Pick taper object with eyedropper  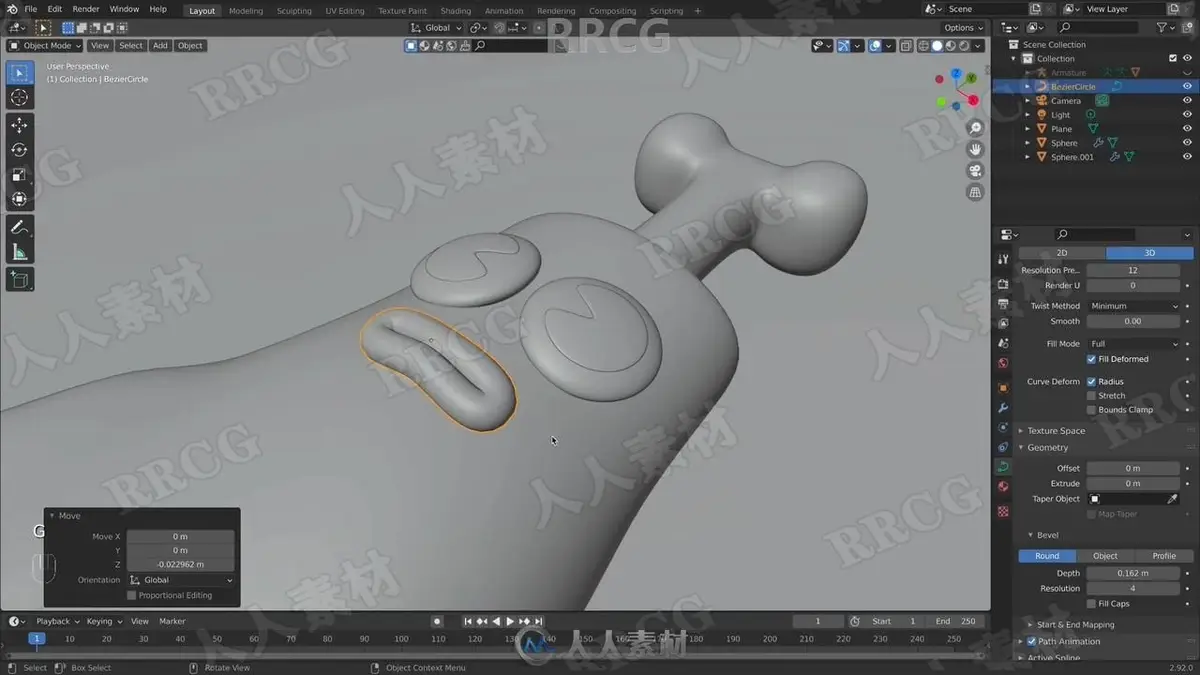[x=1173, y=499]
